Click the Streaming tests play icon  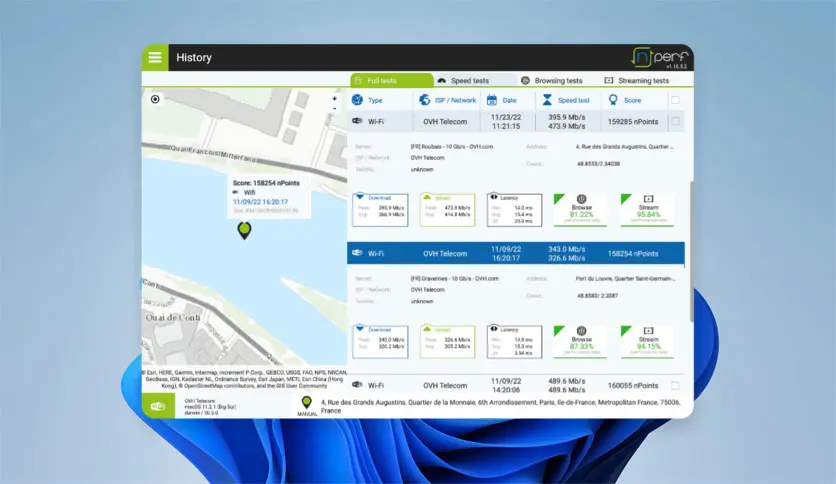pyautogui.click(x=608, y=80)
